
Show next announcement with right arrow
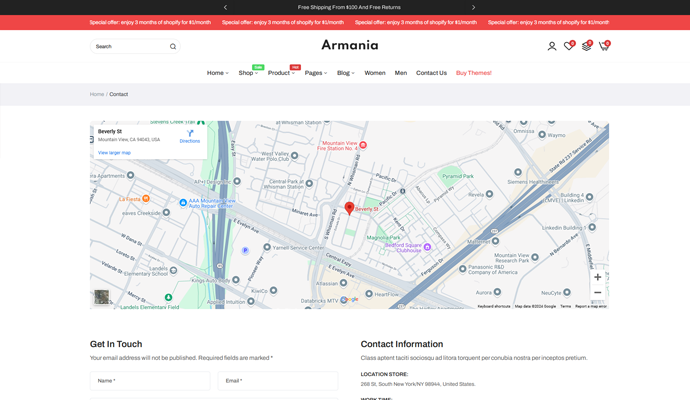pos(473,7)
